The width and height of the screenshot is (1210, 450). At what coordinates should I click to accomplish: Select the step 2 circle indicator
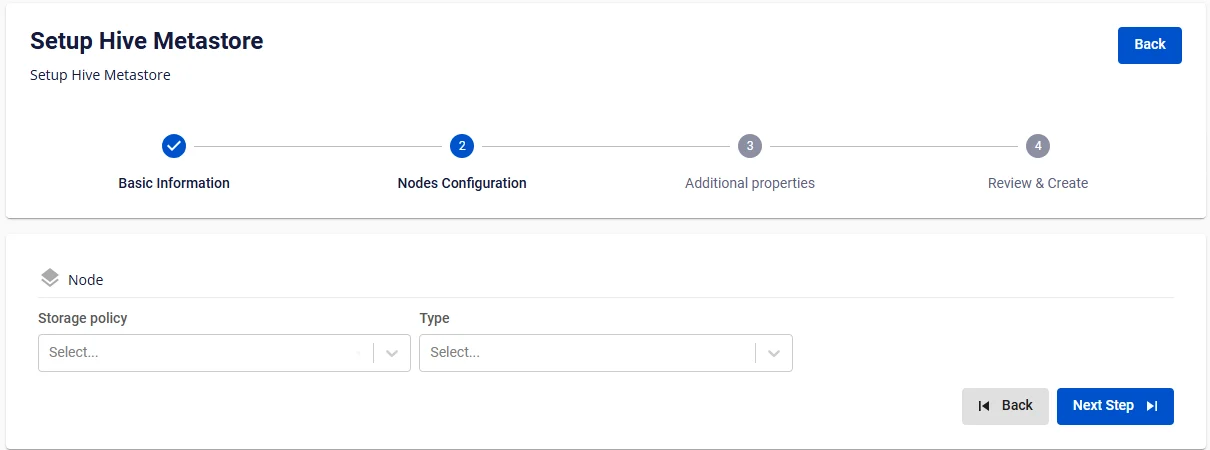coord(462,146)
